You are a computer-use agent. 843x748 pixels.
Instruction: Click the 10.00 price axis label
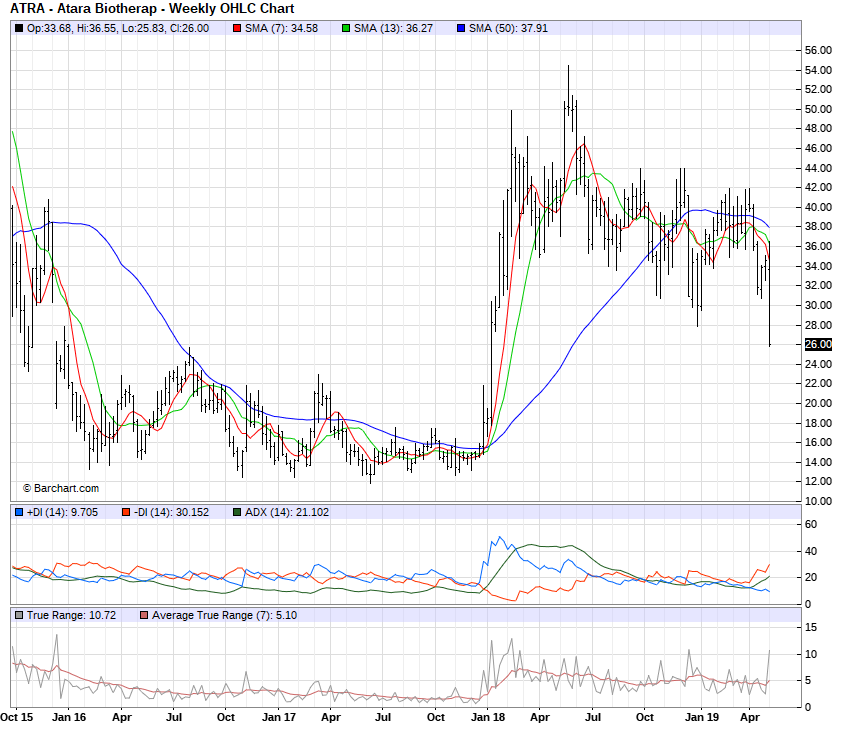pyautogui.click(x=818, y=501)
